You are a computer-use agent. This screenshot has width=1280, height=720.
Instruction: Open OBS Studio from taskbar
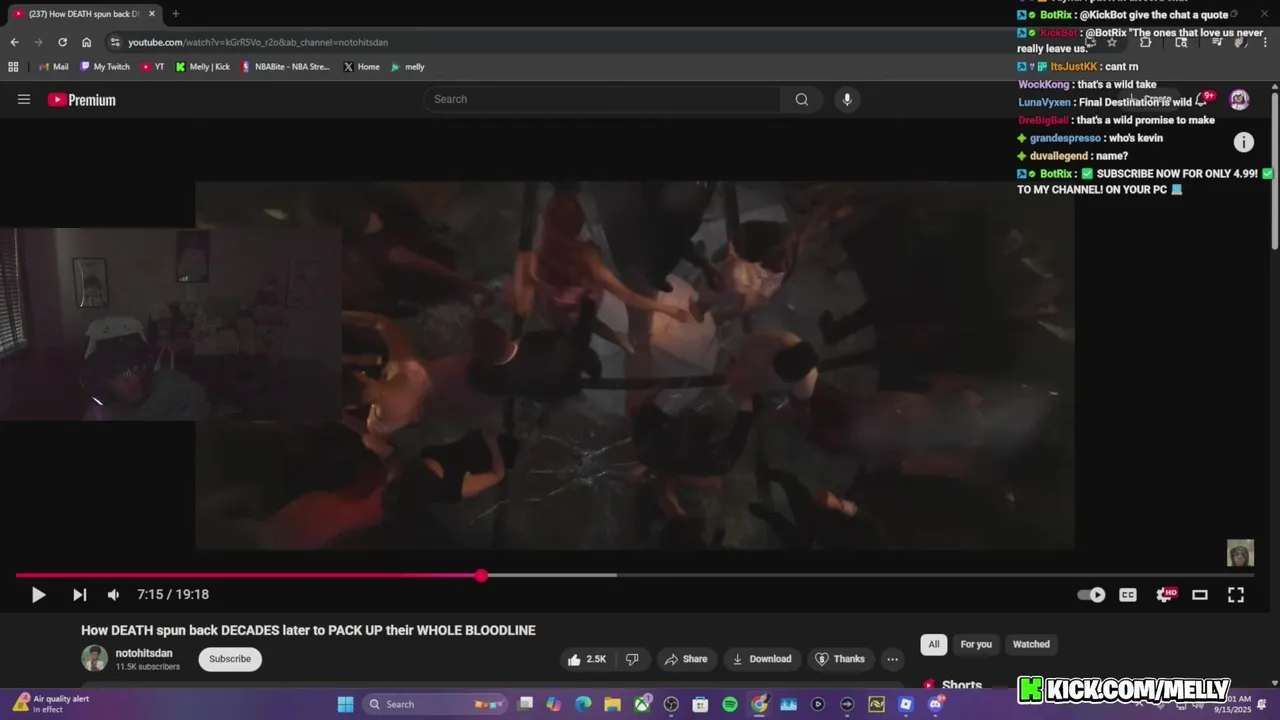point(671,704)
